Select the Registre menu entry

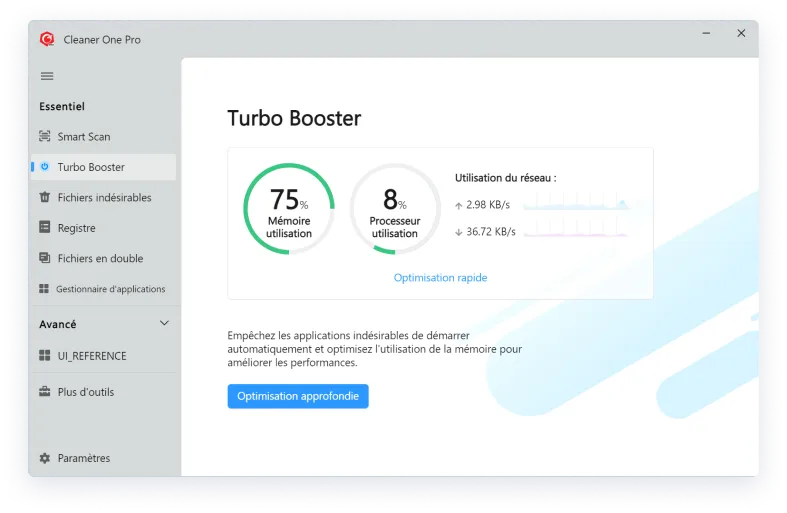(77, 228)
